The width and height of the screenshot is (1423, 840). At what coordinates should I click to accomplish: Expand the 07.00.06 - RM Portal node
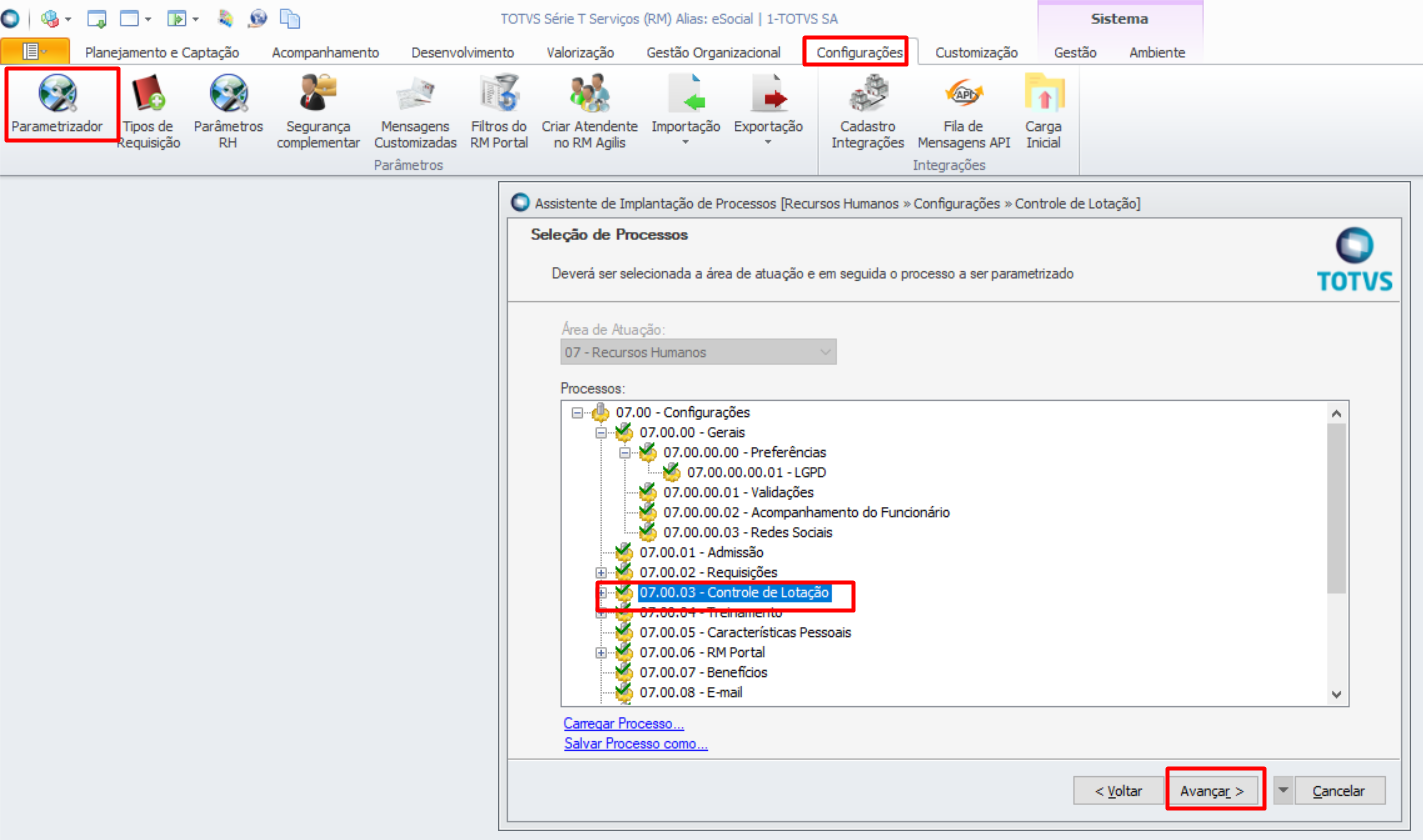pyautogui.click(x=601, y=652)
